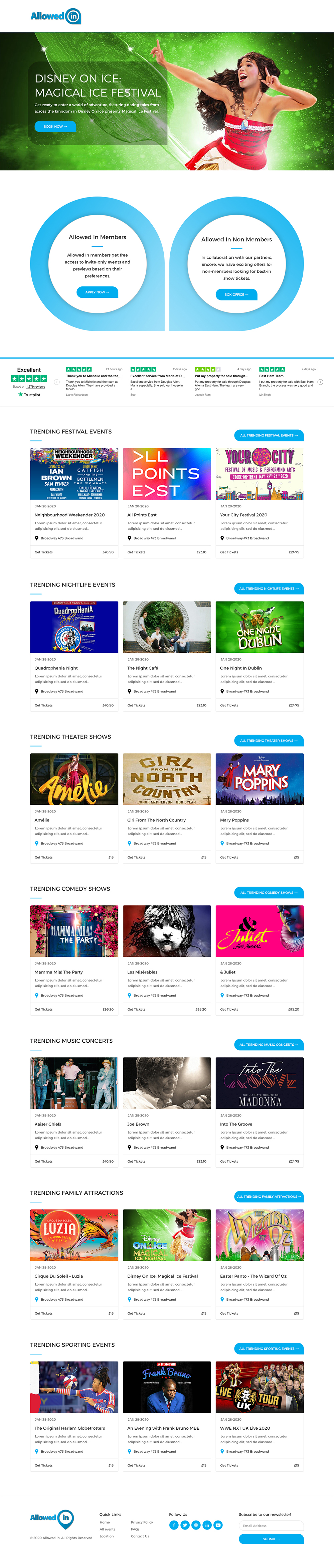Click the Book Now button on the hero banner

click(55, 127)
